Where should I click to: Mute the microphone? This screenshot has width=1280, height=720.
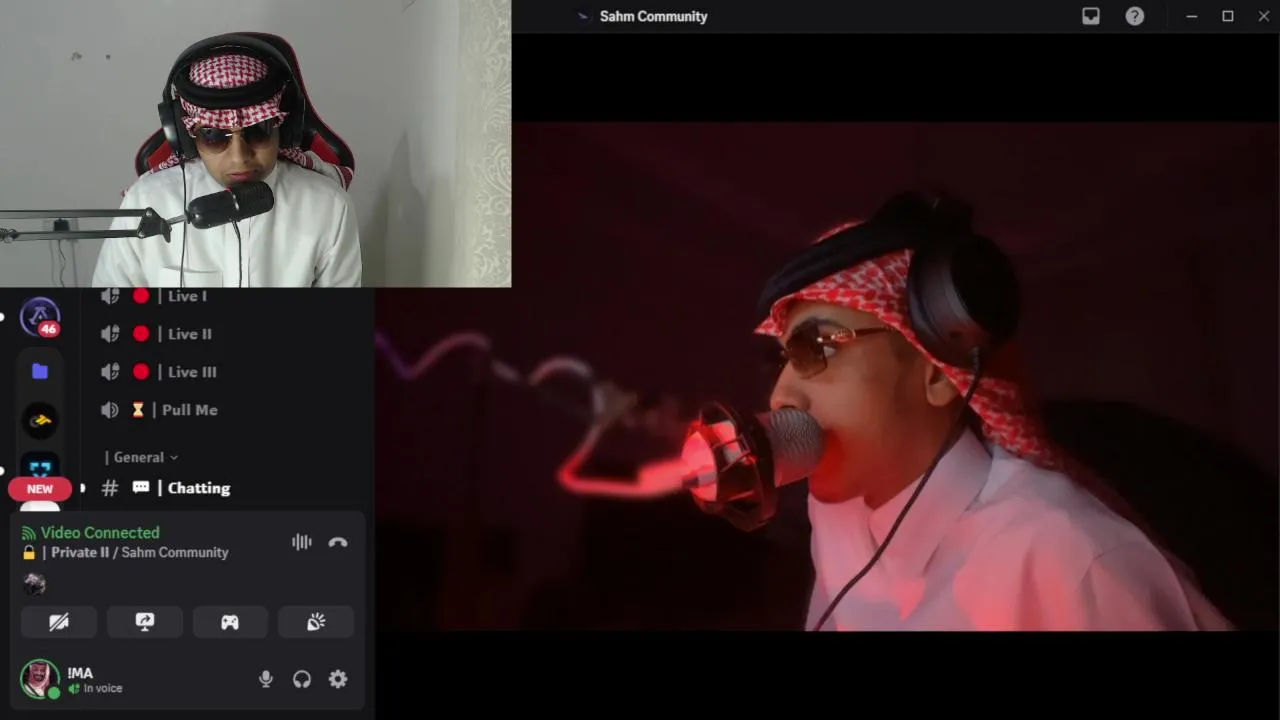click(x=266, y=679)
